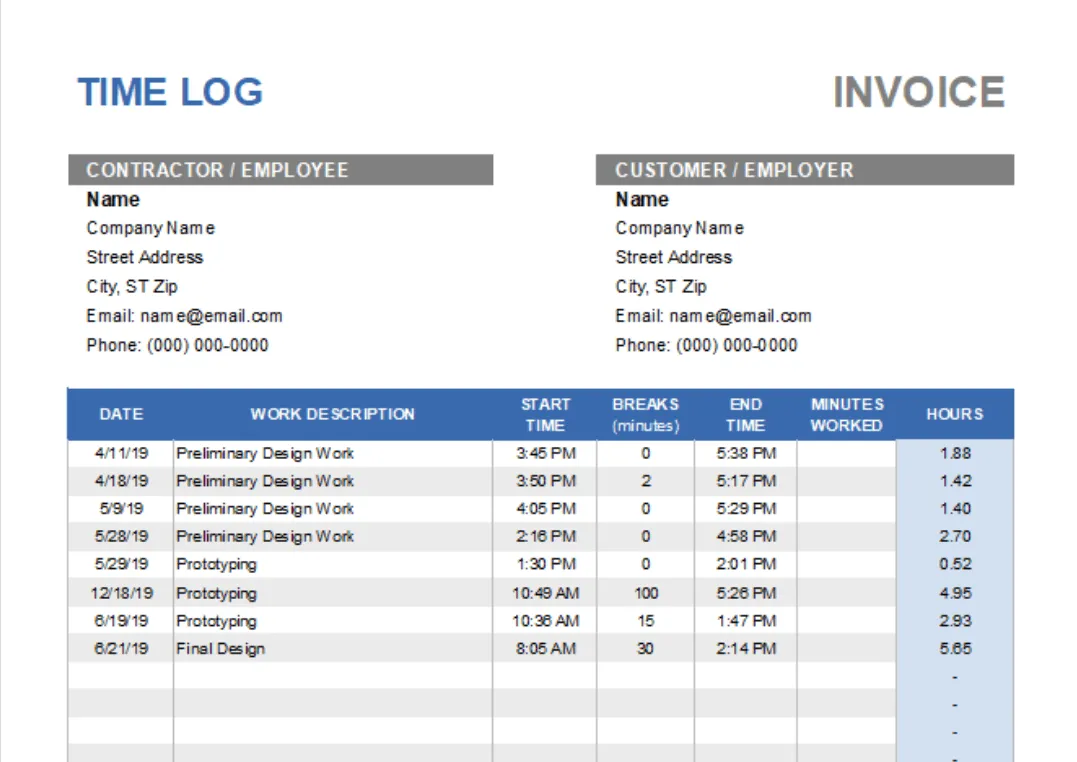1077x762 pixels.
Task: Select the date cell 12/18/19
Action: (121, 593)
